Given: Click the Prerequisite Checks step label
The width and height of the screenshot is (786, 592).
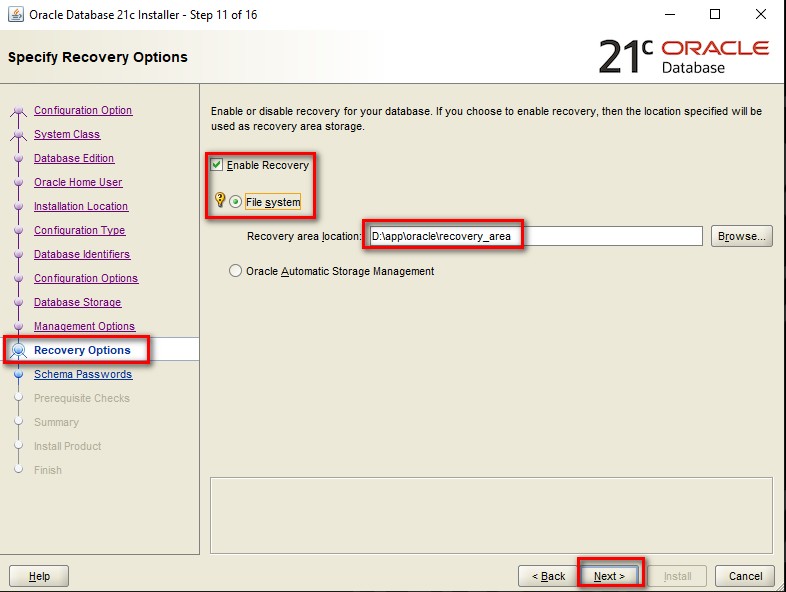Looking at the screenshot, I should (x=82, y=399).
